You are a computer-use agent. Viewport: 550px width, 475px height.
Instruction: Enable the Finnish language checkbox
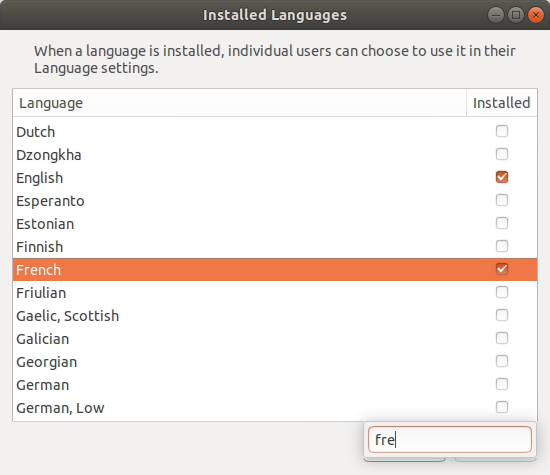(x=502, y=246)
